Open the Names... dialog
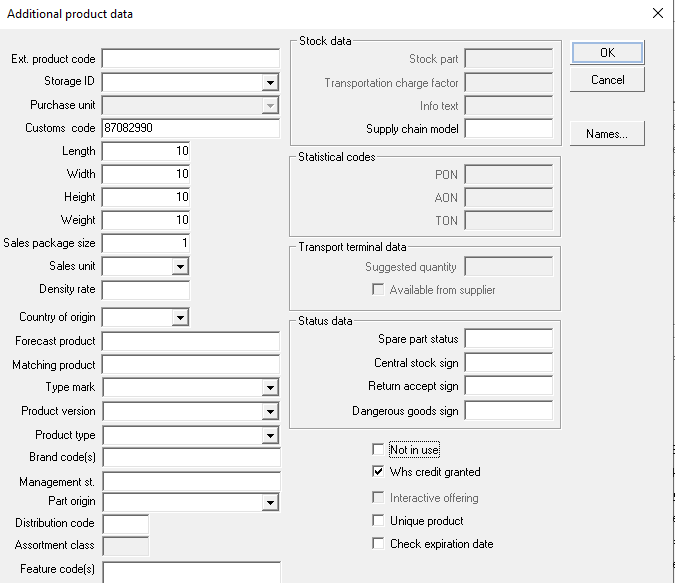 [x=607, y=134]
